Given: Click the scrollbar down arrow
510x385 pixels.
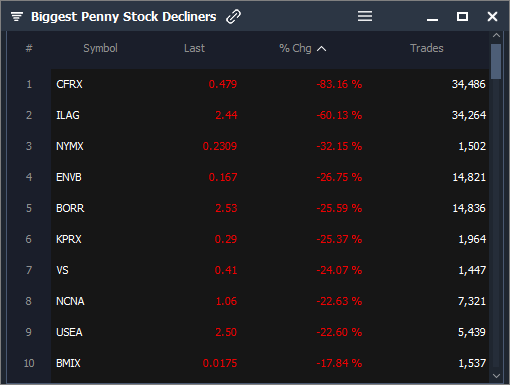Looking at the screenshot, I should point(496,376).
